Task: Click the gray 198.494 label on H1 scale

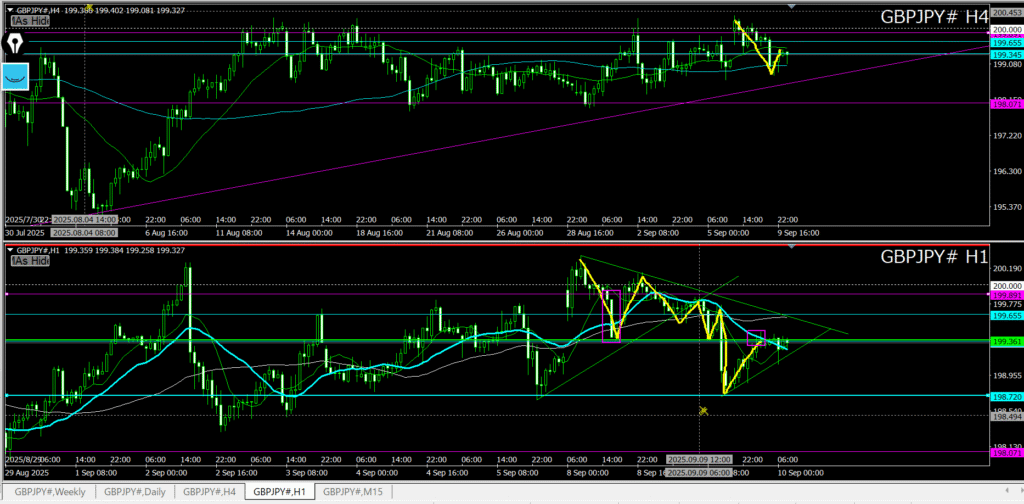Action: click(1006, 416)
